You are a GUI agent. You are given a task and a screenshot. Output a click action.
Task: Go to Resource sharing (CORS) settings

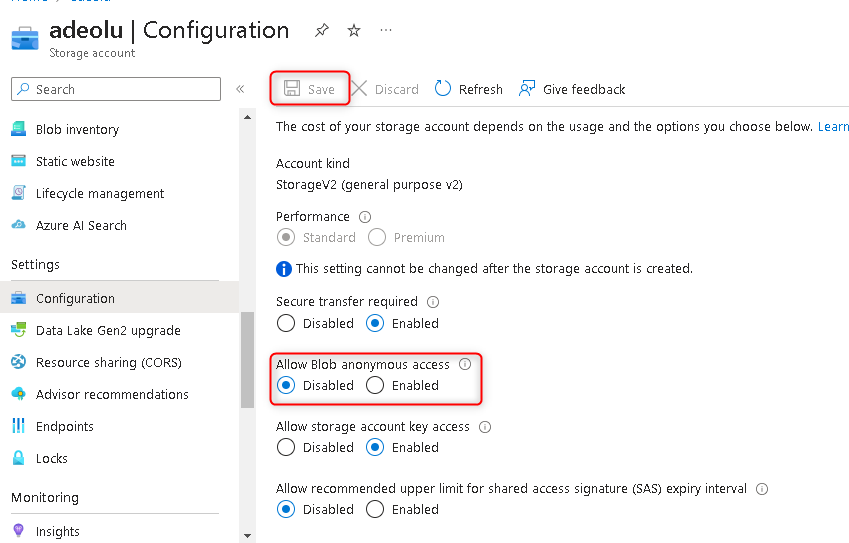pyautogui.click(x=108, y=363)
